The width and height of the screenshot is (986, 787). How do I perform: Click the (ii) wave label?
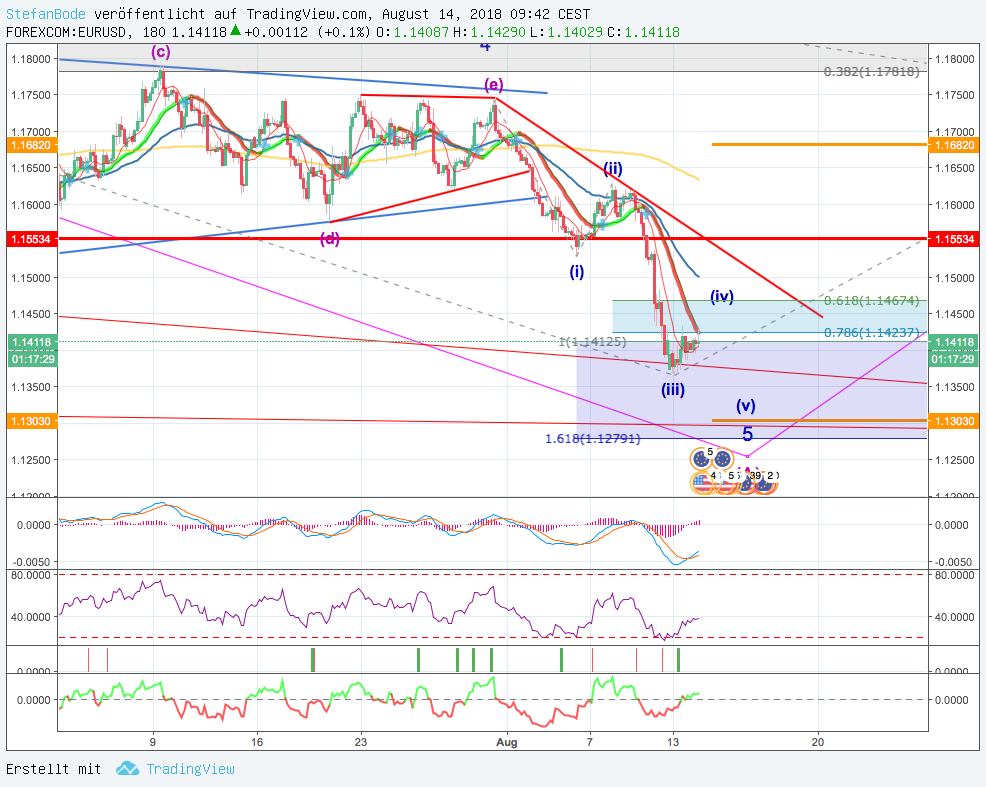[612, 168]
